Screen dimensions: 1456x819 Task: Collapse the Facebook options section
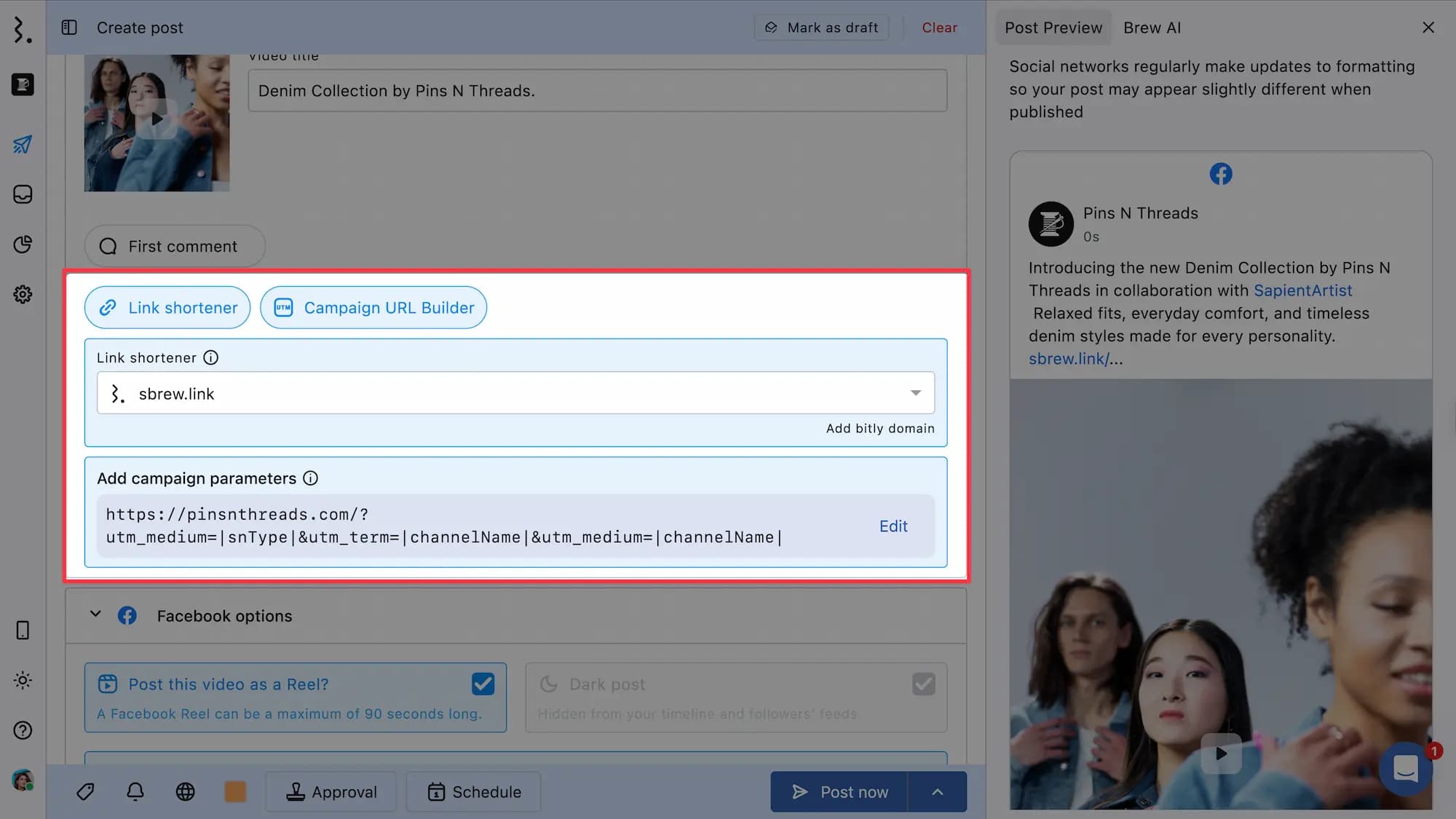[95, 614]
